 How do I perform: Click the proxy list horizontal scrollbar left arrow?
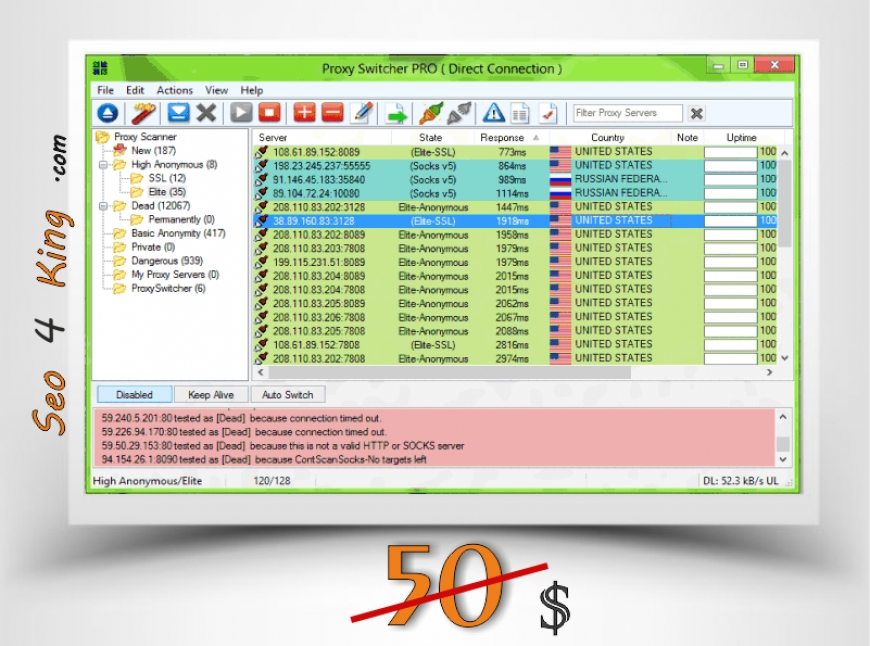[x=260, y=372]
